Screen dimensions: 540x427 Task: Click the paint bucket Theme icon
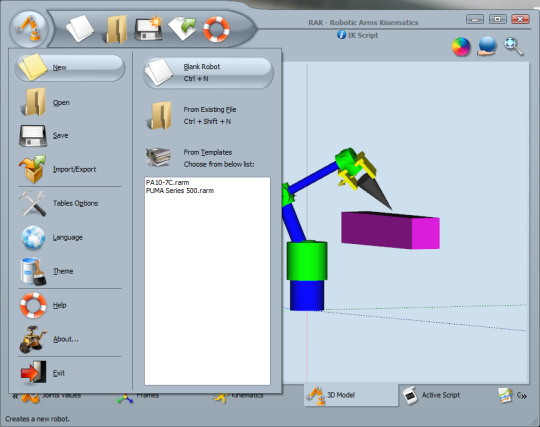(x=33, y=271)
